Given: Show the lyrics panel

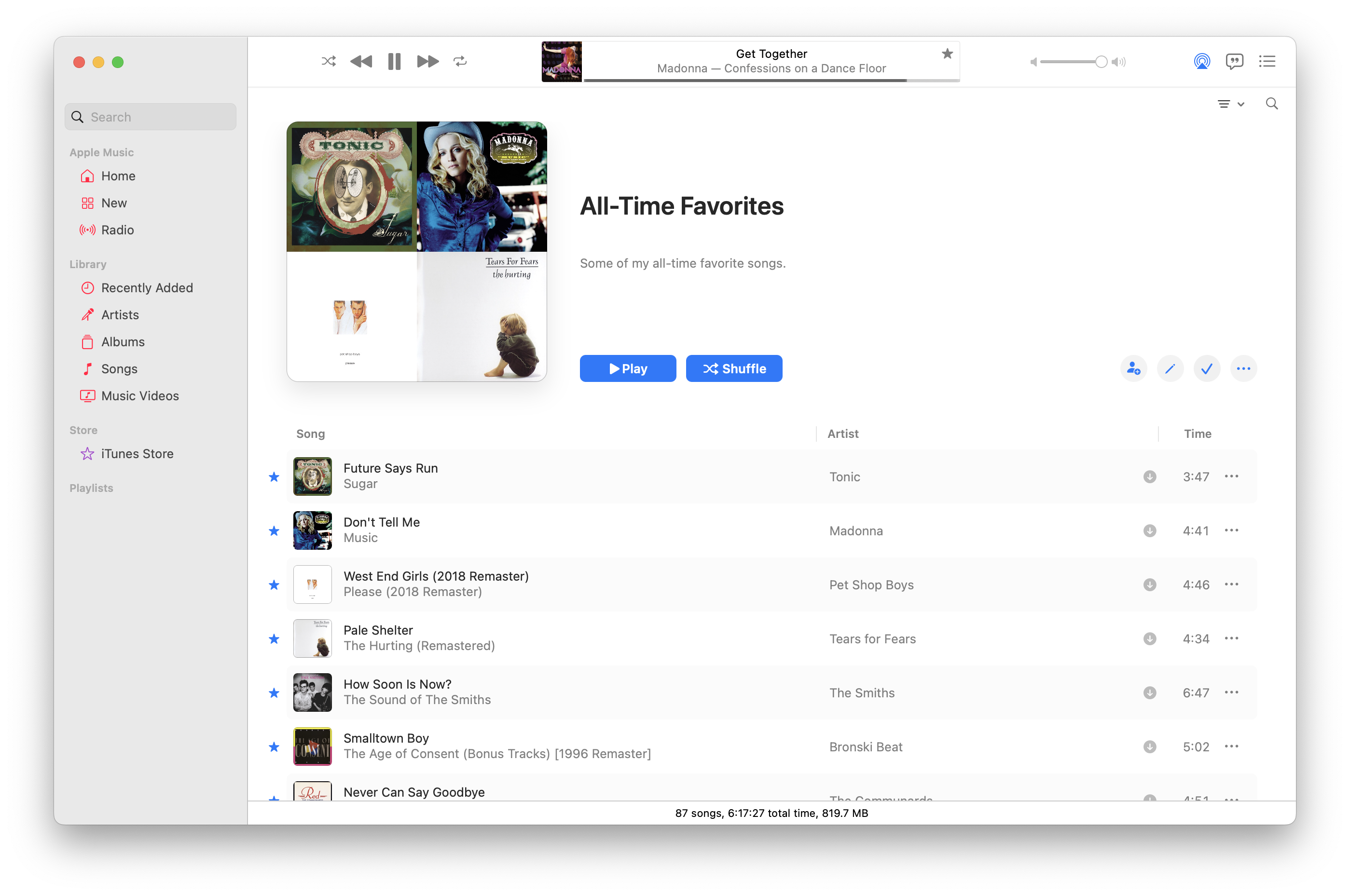Looking at the screenshot, I should click(x=1234, y=61).
